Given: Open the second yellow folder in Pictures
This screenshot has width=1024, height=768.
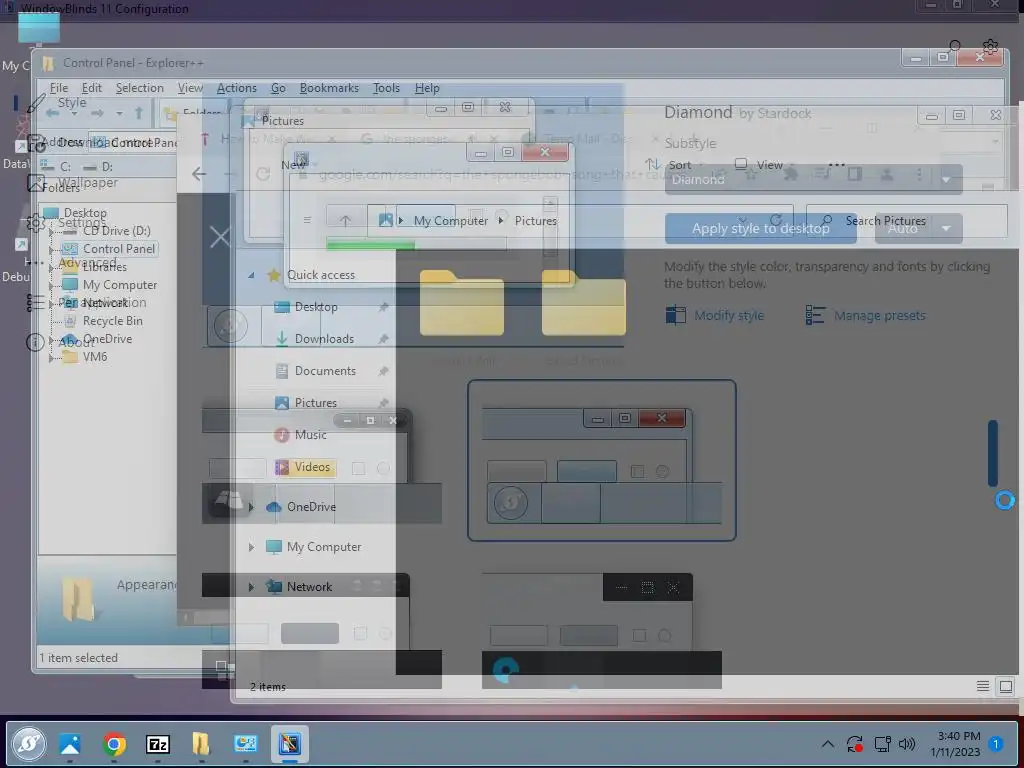Looking at the screenshot, I should [x=583, y=303].
